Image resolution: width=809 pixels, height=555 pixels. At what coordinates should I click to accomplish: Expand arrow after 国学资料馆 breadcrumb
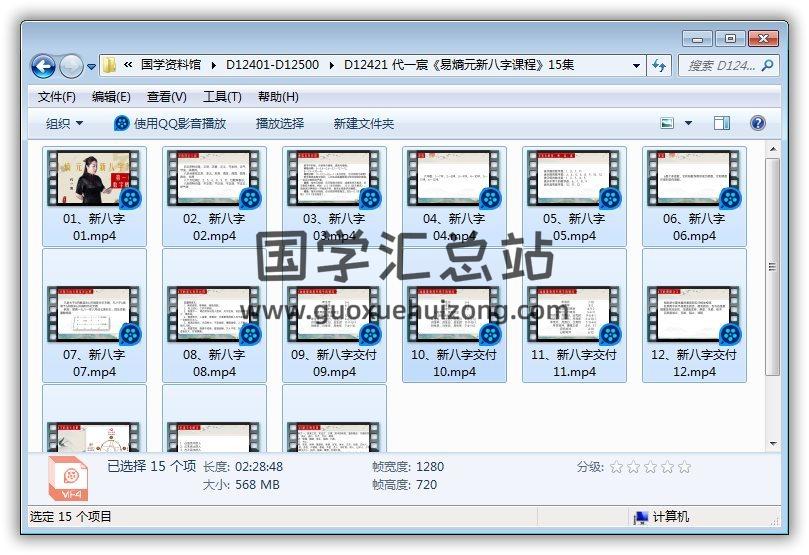point(214,65)
